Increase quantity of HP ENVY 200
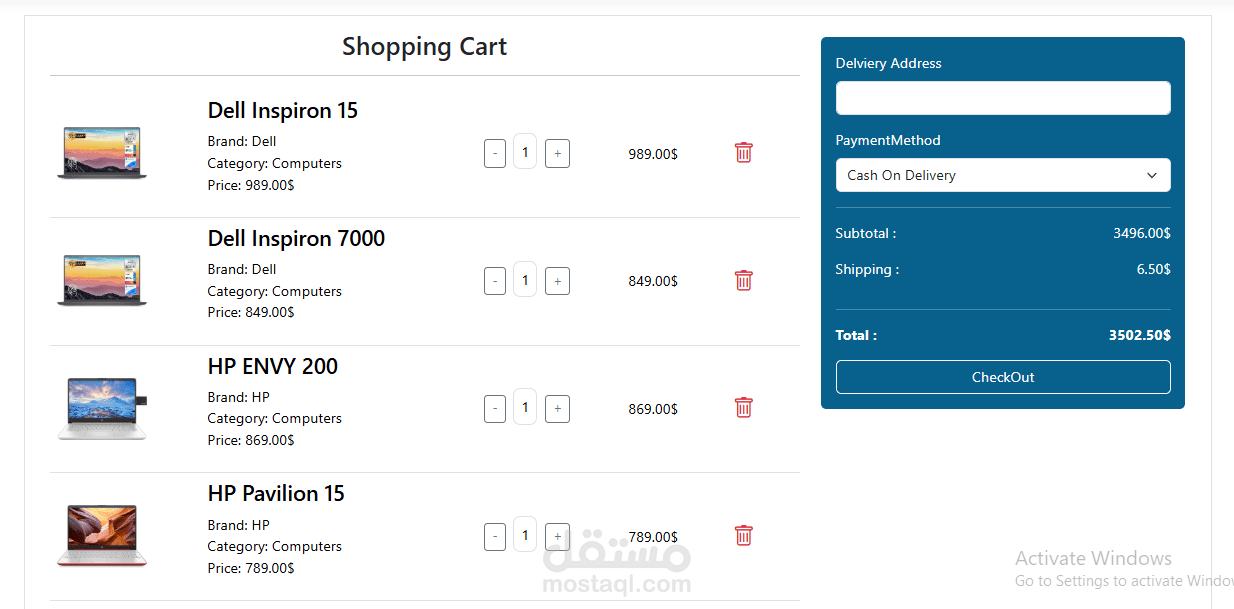The height and width of the screenshot is (609, 1234). tap(557, 409)
